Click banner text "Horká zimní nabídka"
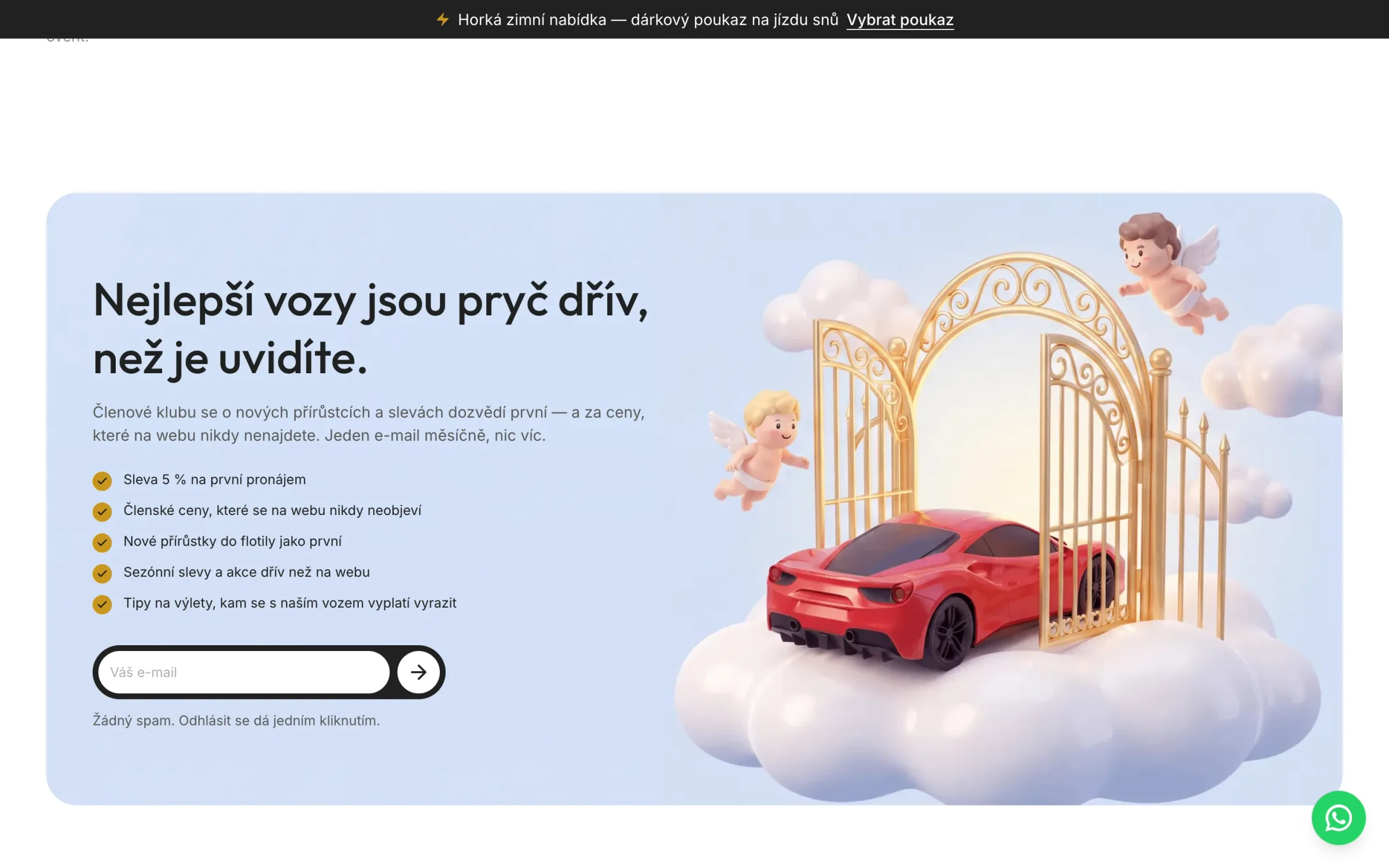 tap(532, 20)
